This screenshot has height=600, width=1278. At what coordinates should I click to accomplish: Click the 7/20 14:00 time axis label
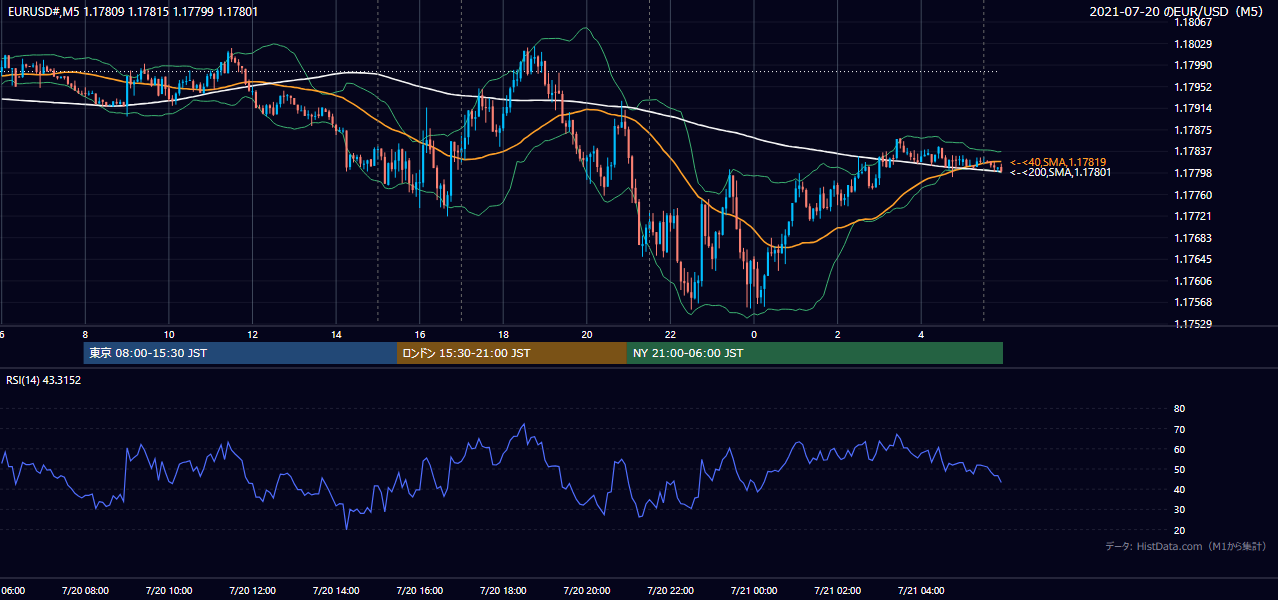[335, 590]
